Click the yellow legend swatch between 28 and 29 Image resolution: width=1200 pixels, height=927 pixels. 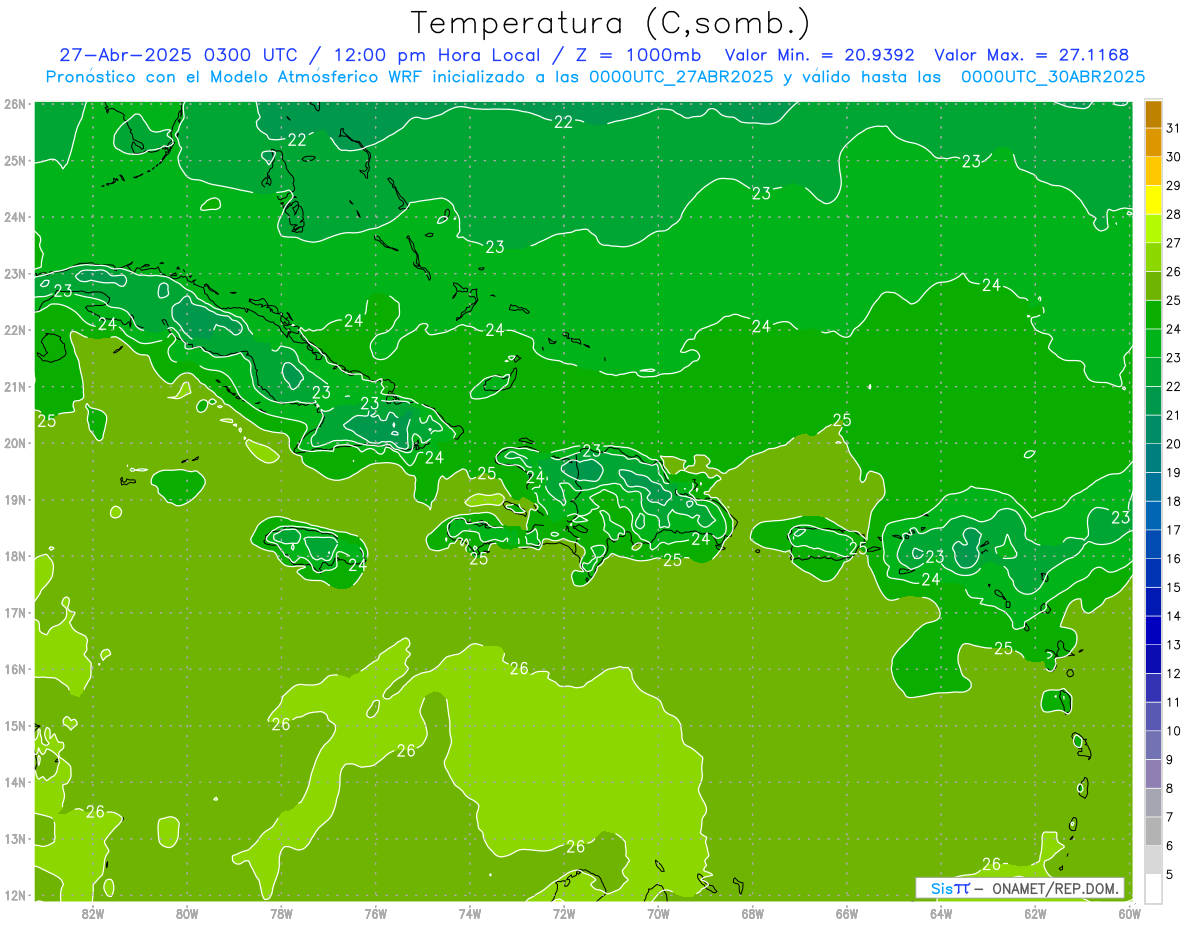(x=1153, y=199)
